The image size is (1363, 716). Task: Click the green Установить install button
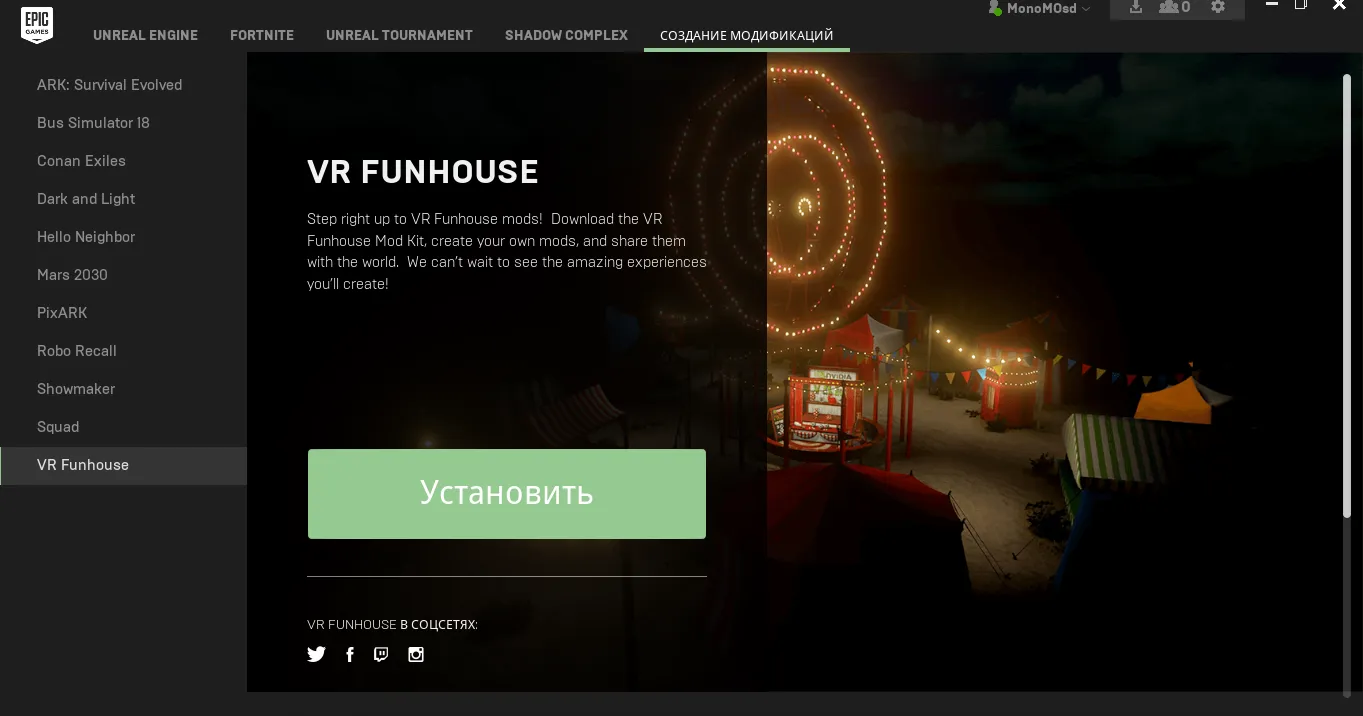[x=507, y=494]
